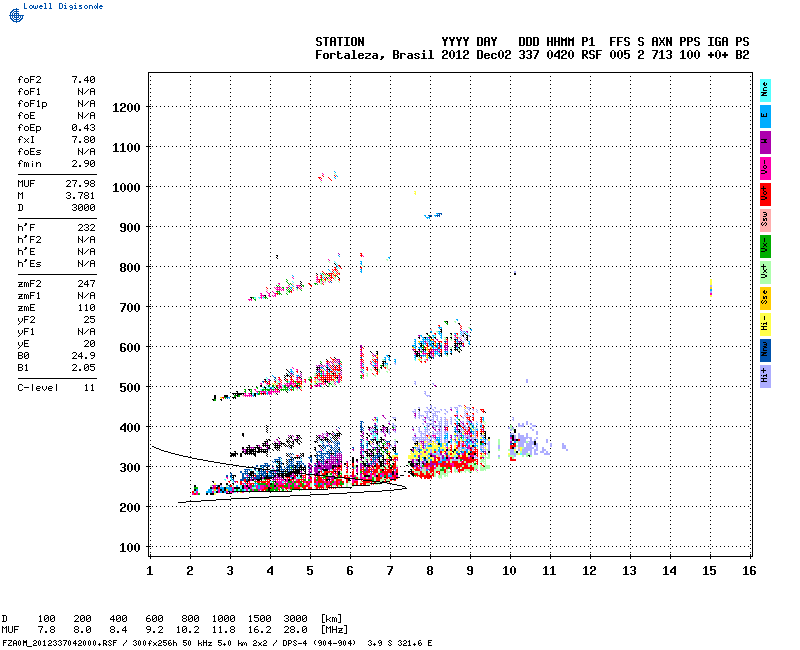Click the coordinates 3.9 S 321.6 E

pyautogui.click(x=399, y=643)
